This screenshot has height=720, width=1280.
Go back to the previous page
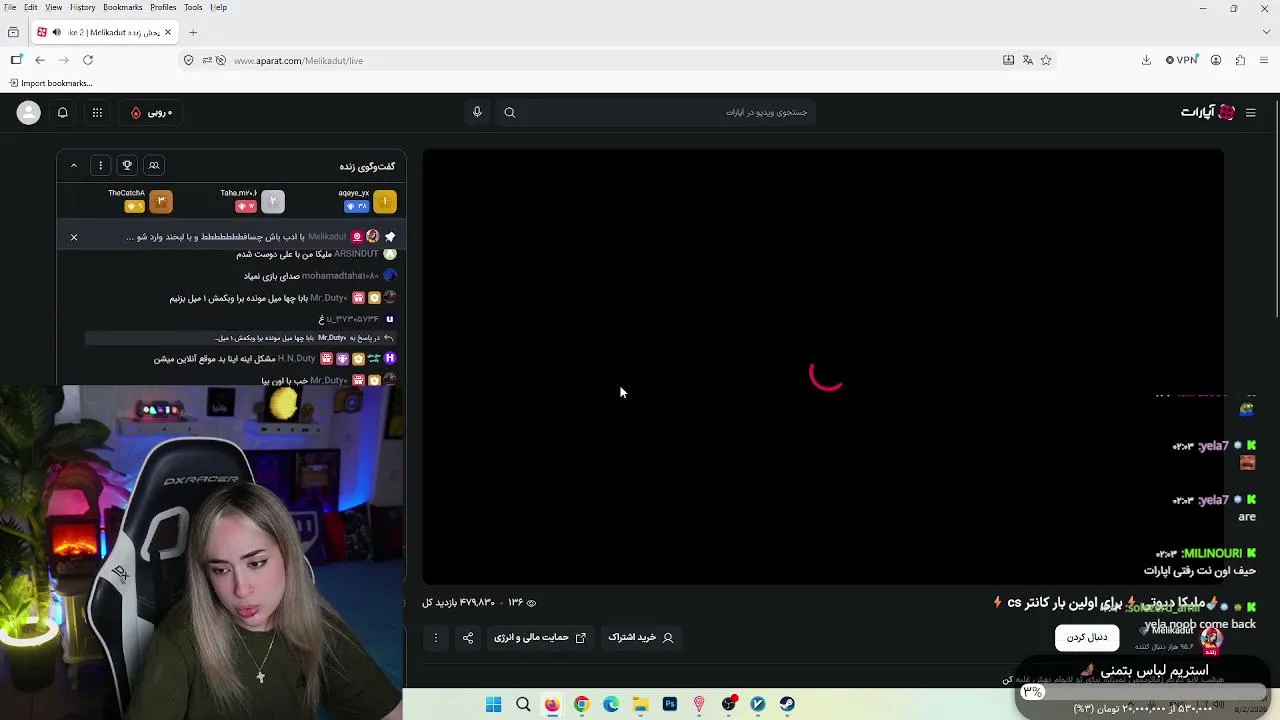tap(40, 60)
